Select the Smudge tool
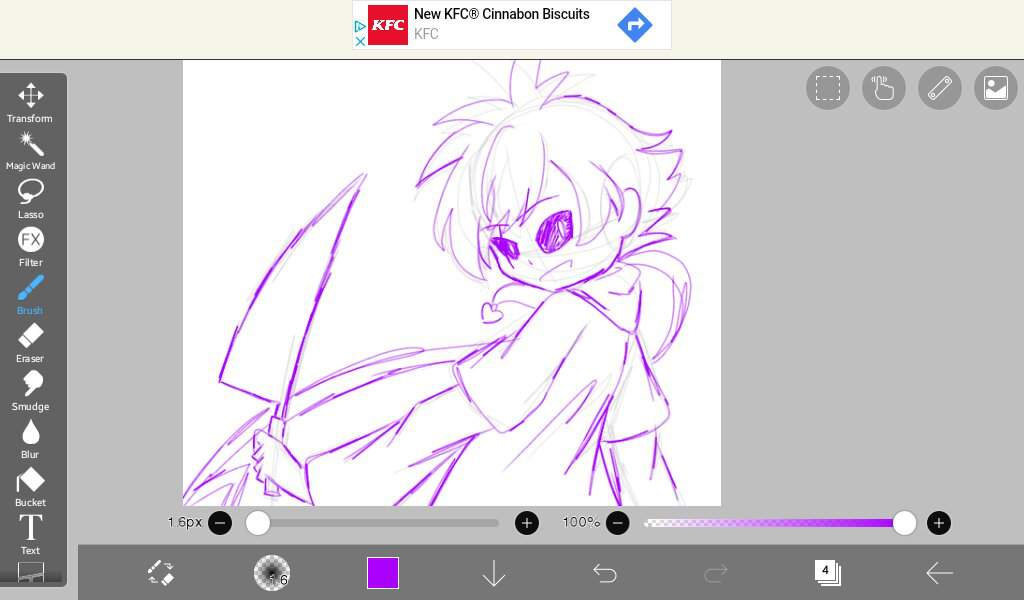Screen dimensions: 1024x600 pyautogui.click(x=30, y=391)
